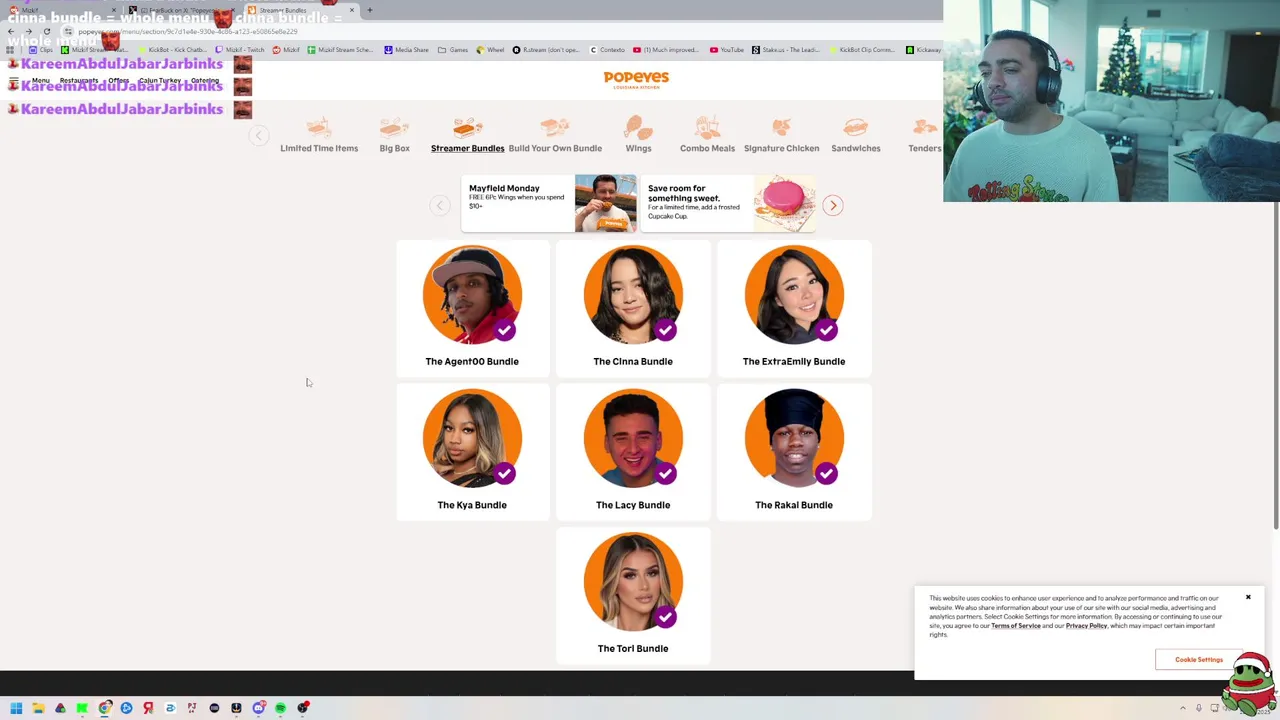1280x720 pixels.
Task: Open the Tenders category
Action: [x=924, y=135]
